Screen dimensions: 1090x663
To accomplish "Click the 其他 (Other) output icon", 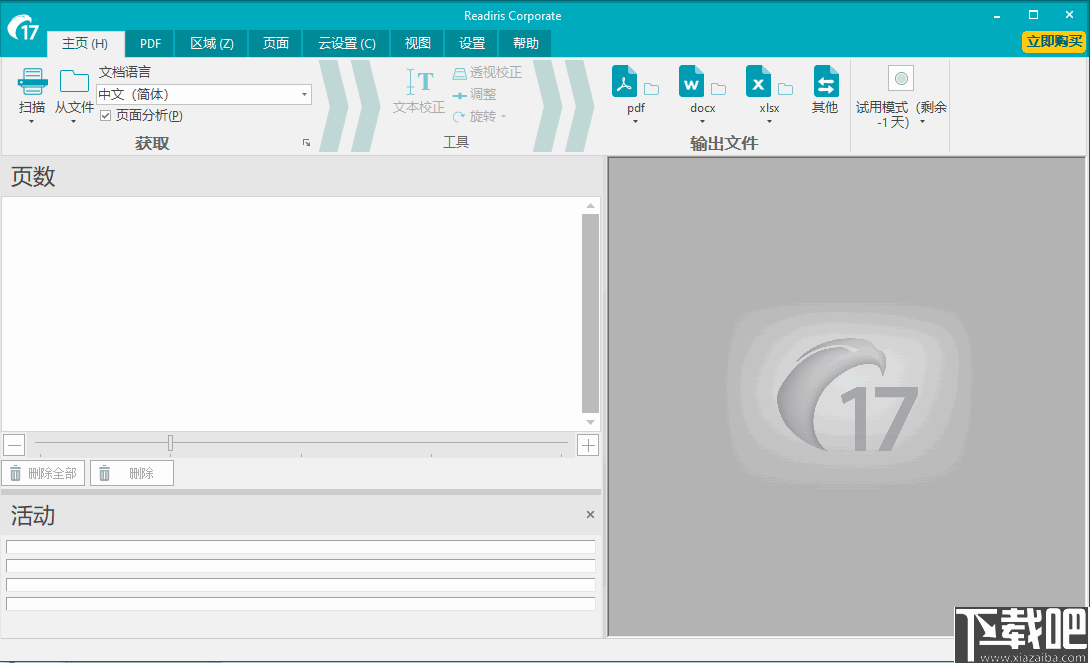I will (x=825, y=83).
